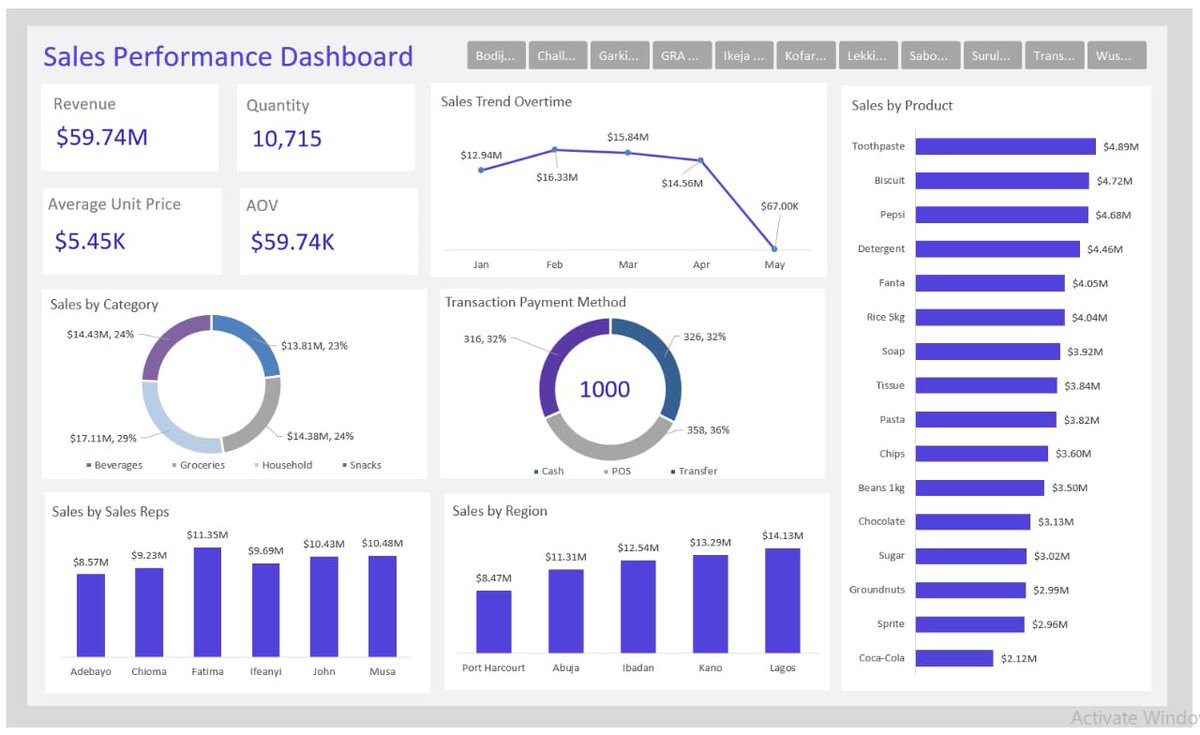1200x735 pixels.
Task: Select the Kofar... slicer button
Action: (806, 56)
